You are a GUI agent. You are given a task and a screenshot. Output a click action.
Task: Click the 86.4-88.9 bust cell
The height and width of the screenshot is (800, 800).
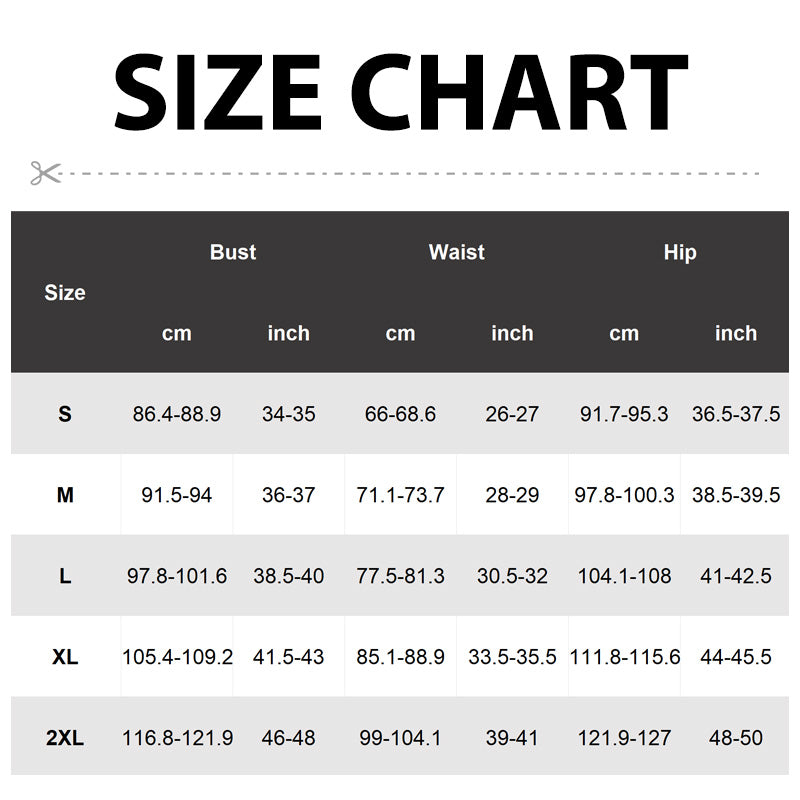tap(177, 414)
